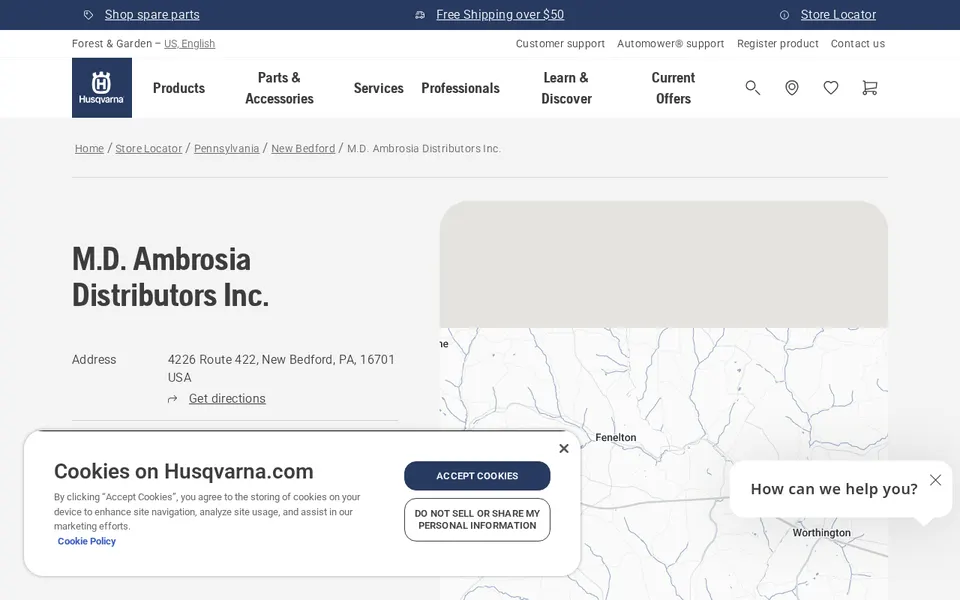Image resolution: width=960 pixels, height=600 pixels.
Task: Go to Home breadcrumb
Action: pyautogui.click(x=89, y=149)
